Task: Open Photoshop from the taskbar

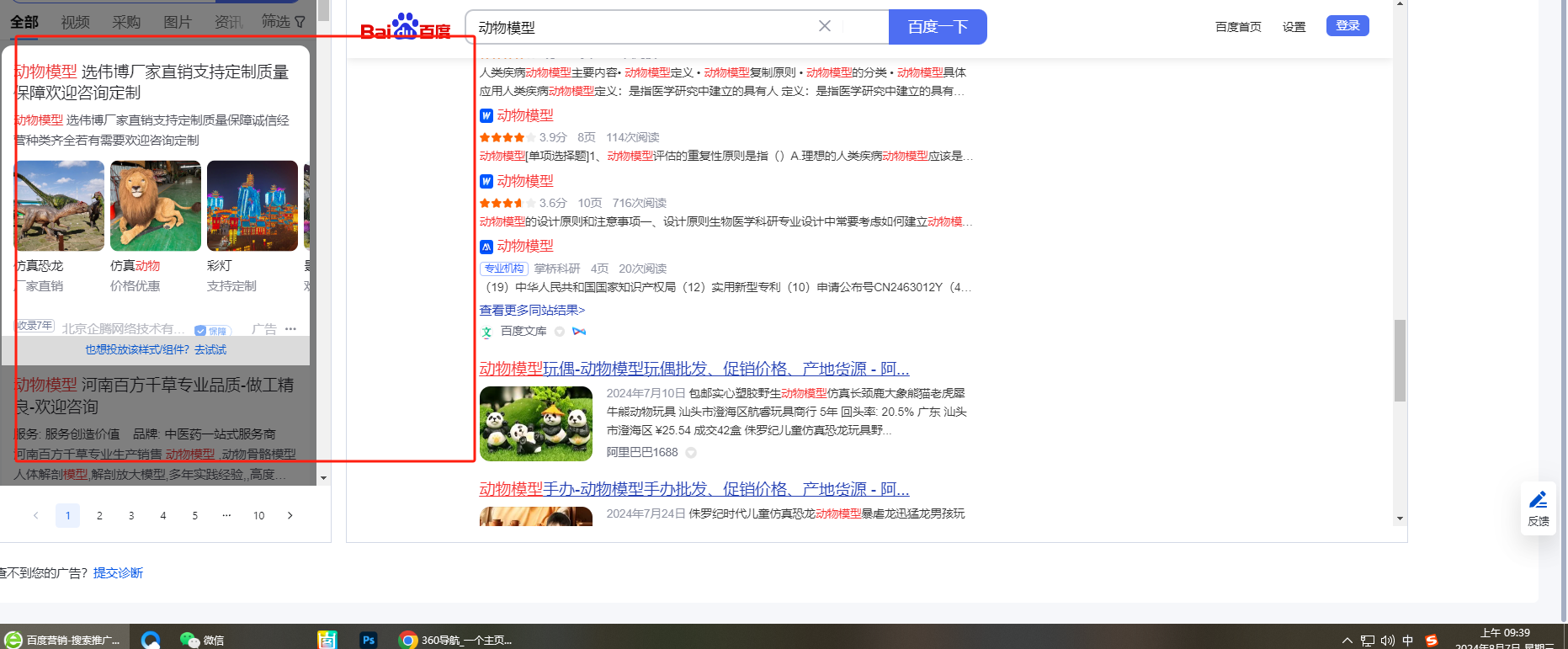Action: coord(368,640)
